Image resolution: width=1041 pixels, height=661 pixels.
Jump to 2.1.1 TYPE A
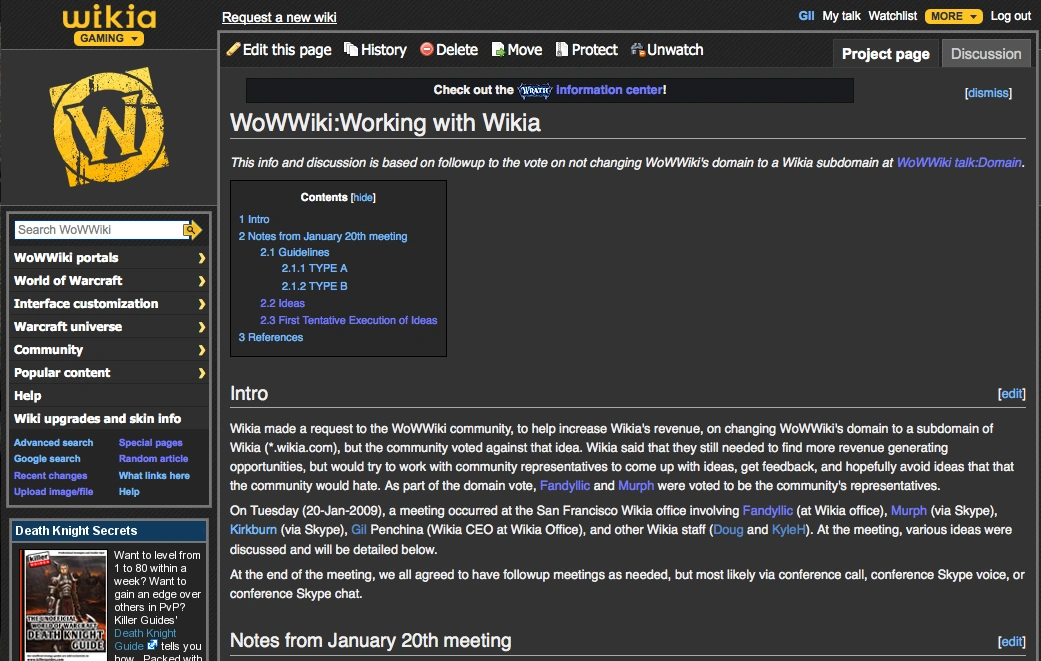[314, 268]
